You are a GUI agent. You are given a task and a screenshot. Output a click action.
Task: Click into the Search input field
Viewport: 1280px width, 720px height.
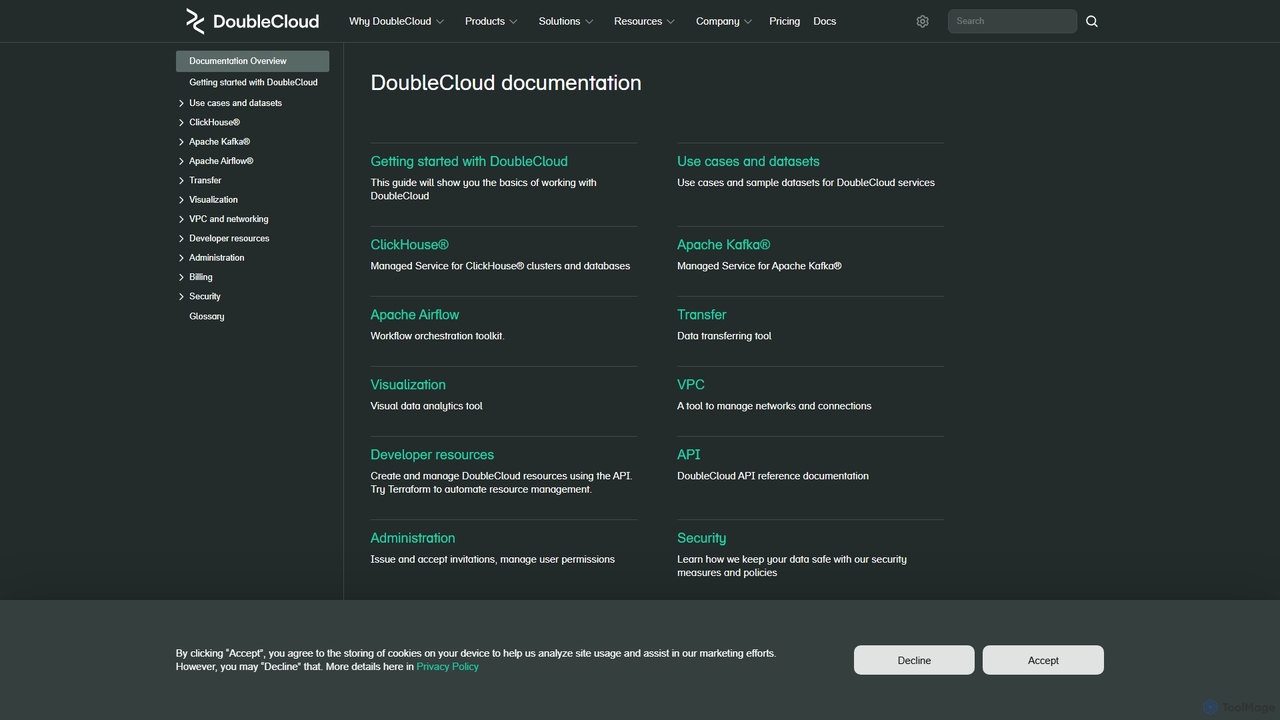pyautogui.click(x=1012, y=21)
